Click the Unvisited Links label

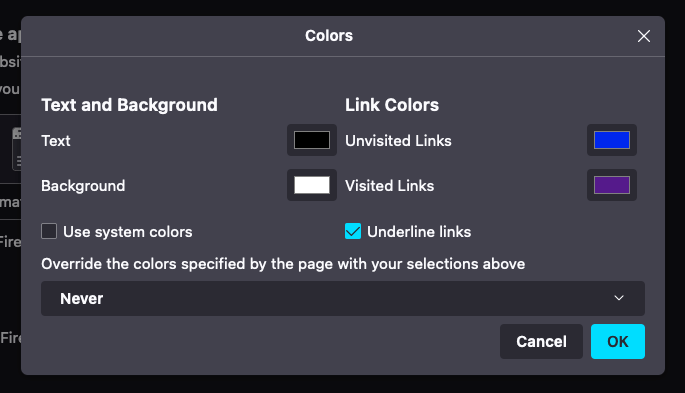[x=398, y=141]
